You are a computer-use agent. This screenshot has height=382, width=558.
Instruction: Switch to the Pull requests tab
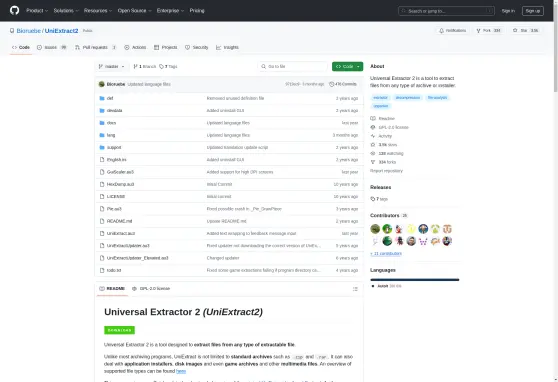click(x=95, y=47)
